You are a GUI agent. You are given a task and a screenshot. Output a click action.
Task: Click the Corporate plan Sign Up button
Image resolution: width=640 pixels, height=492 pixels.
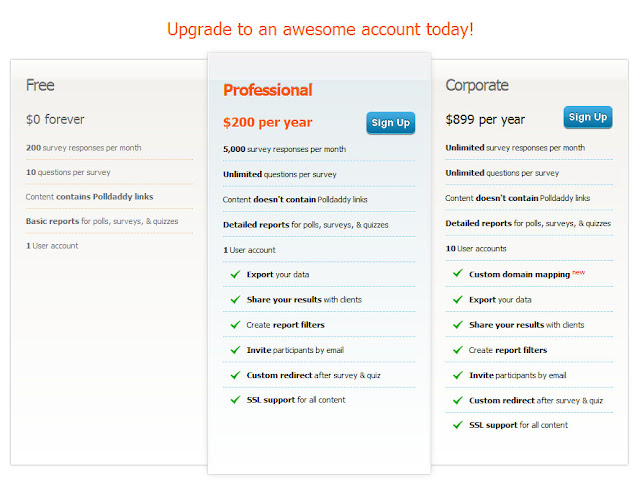(588, 117)
